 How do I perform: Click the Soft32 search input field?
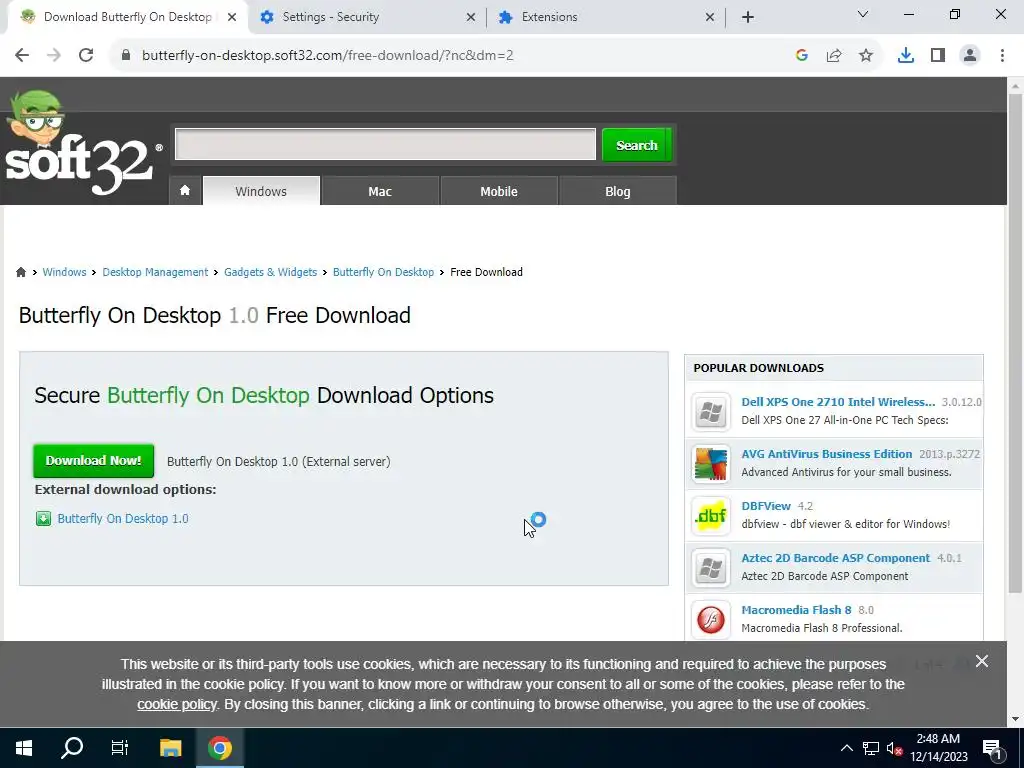pos(385,144)
